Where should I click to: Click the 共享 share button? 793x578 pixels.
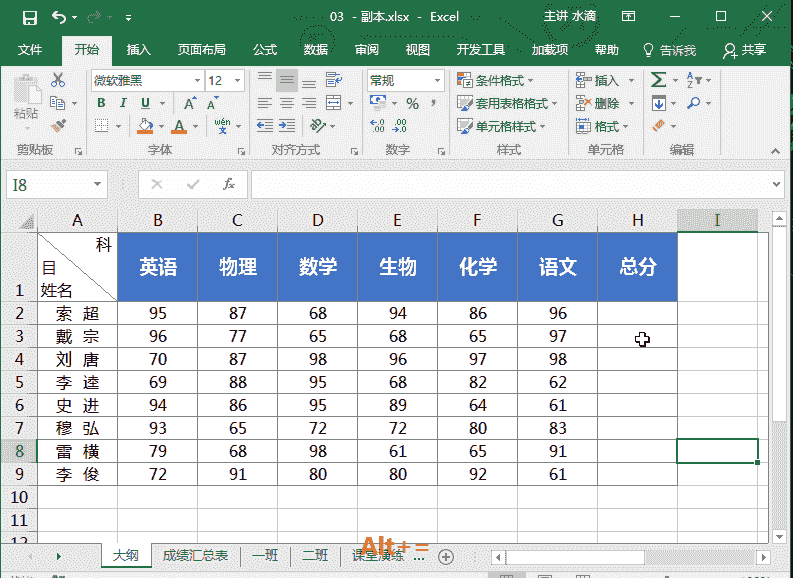coord(745,50)
